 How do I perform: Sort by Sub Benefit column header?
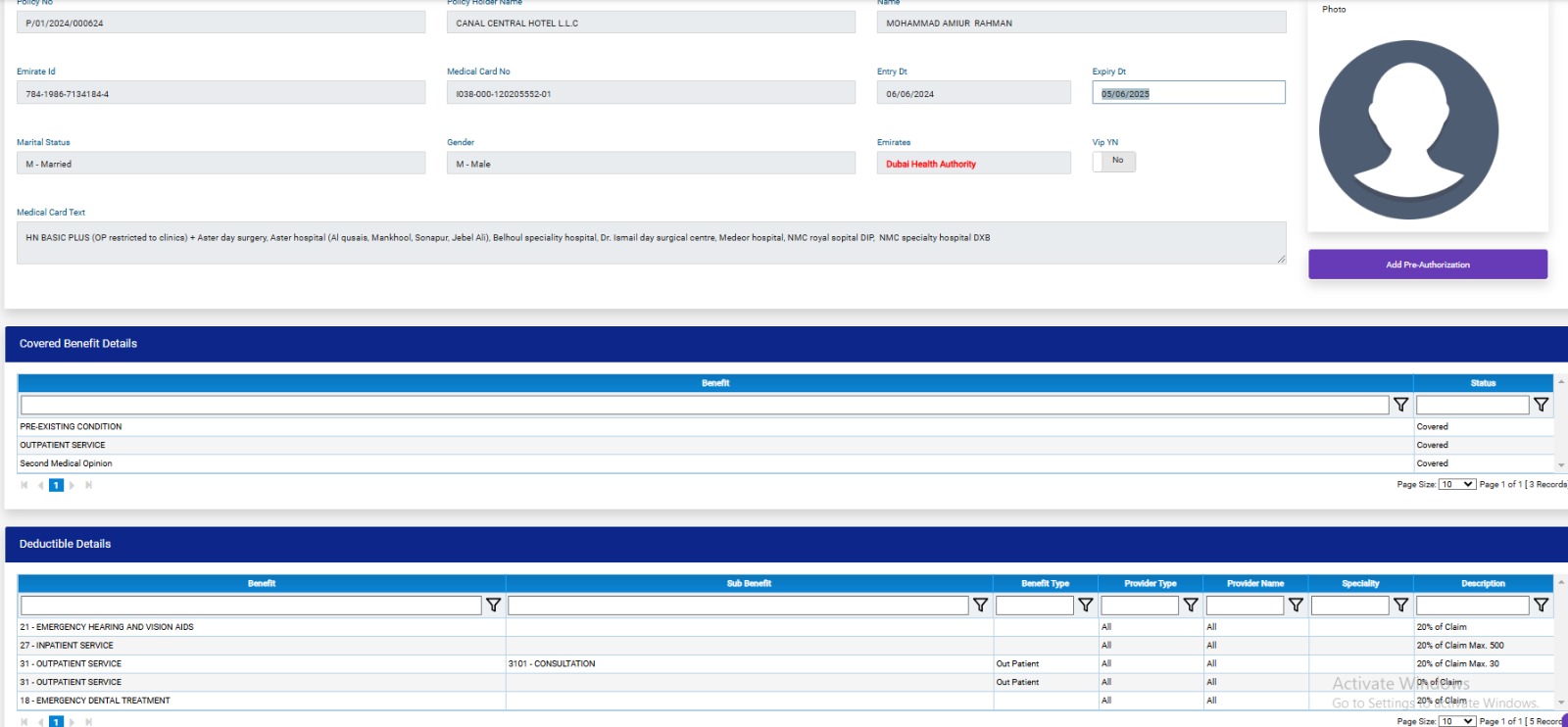pos(749,583)
